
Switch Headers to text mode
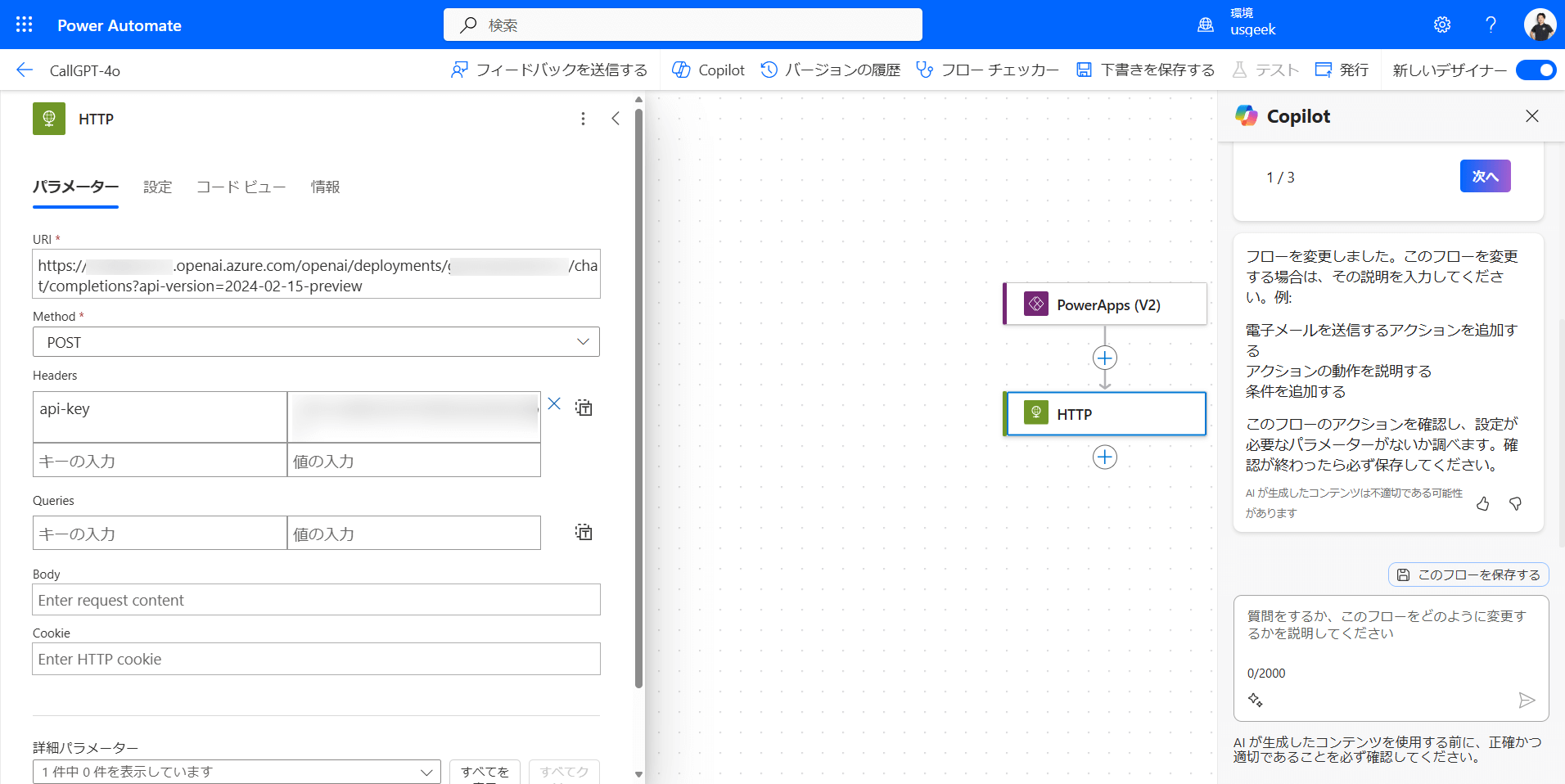click(584, 407)
